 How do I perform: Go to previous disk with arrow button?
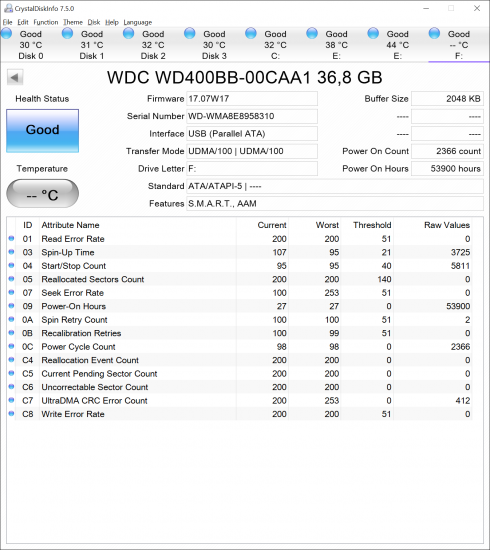[x=15, y=78]
